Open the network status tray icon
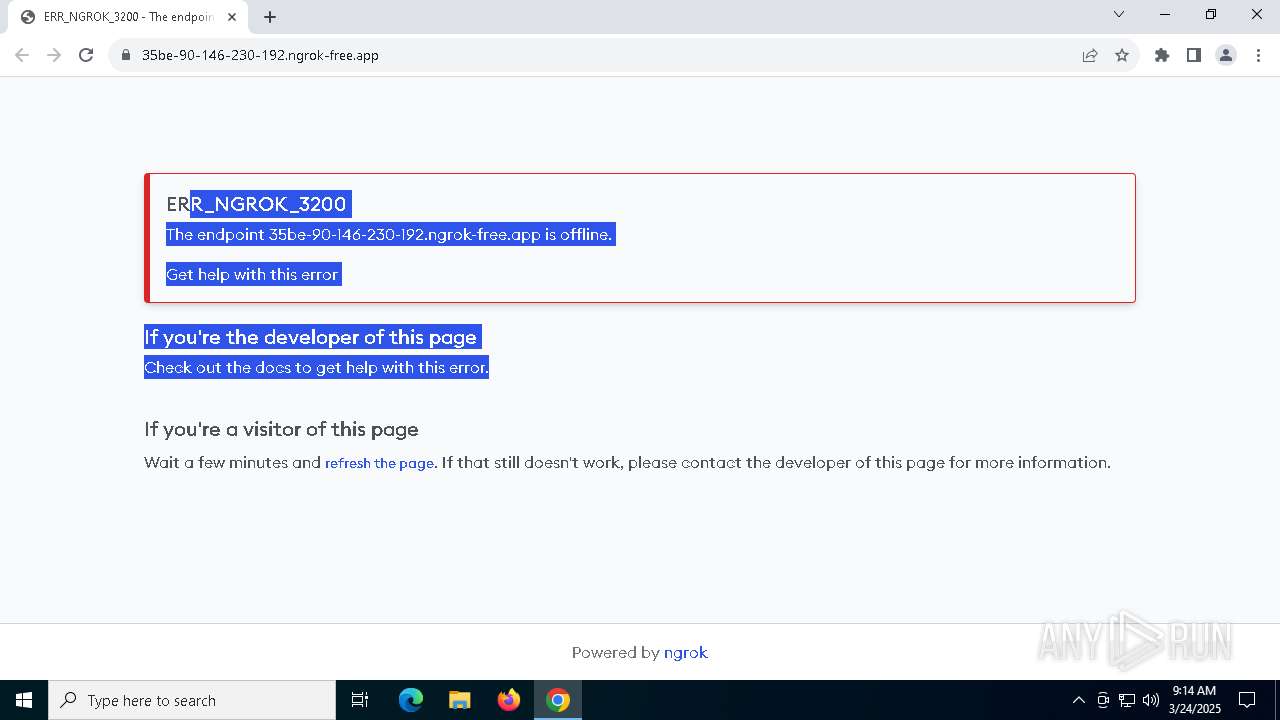The width and height of the screenshot is (1280, 720). click(1127, 700)
